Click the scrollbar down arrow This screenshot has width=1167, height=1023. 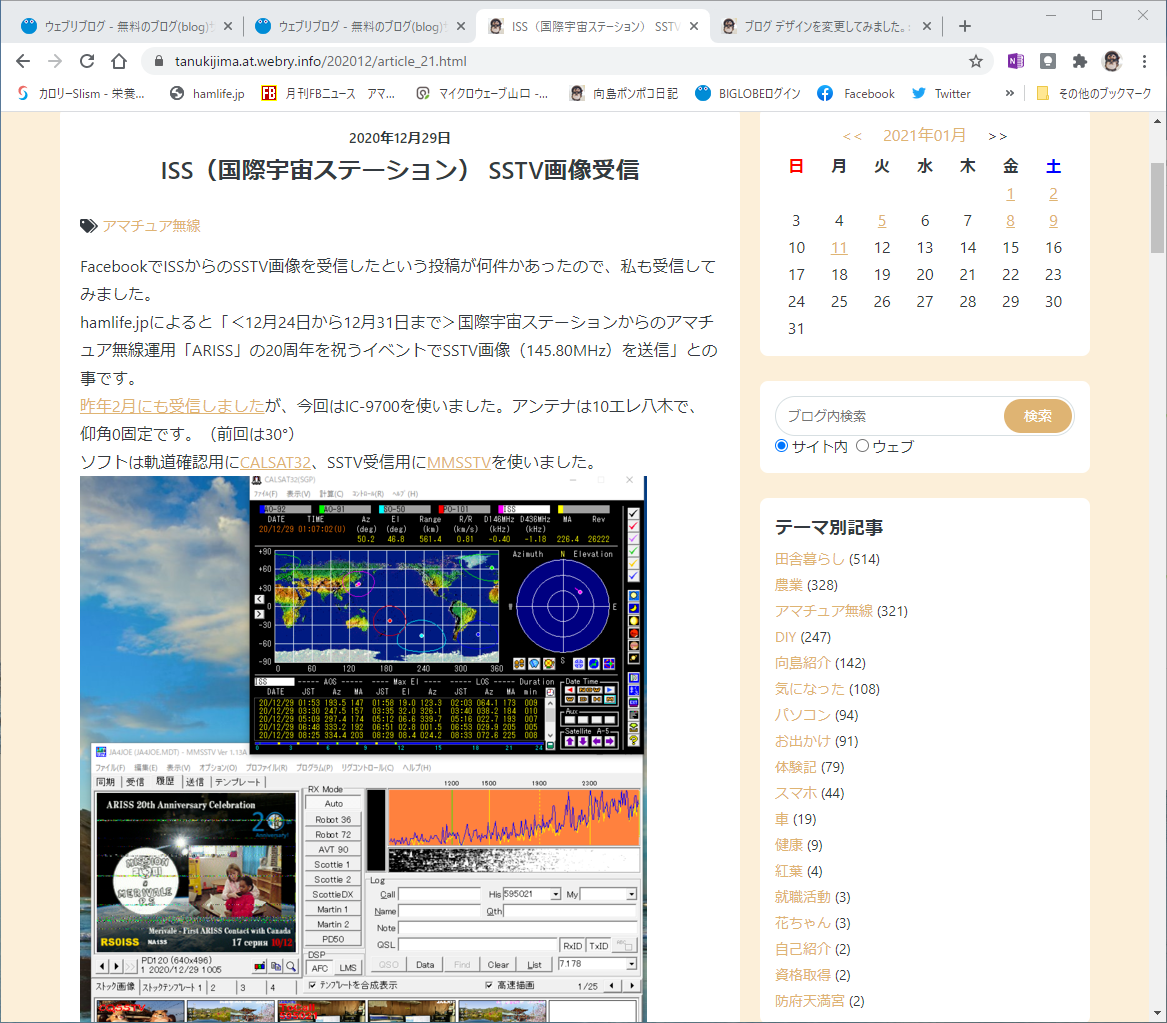[1157, 1013]
